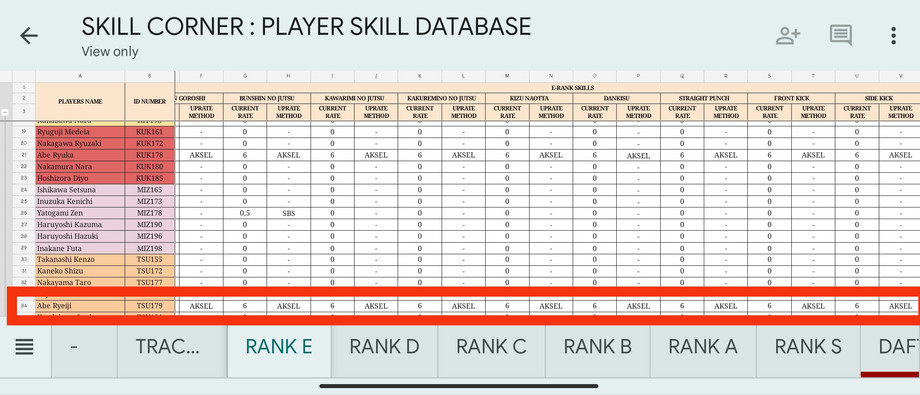Select the KIZU NAOTTA header
Screen dimensions: 920x395
[529, 98]
